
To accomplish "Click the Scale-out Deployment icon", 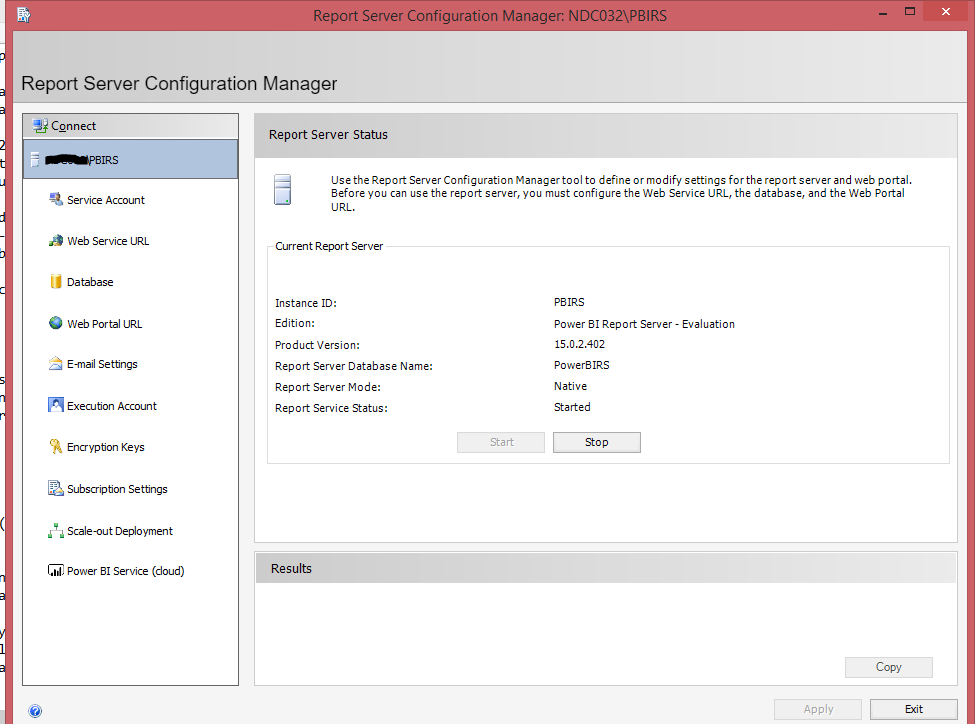I will tap(56, 531).
